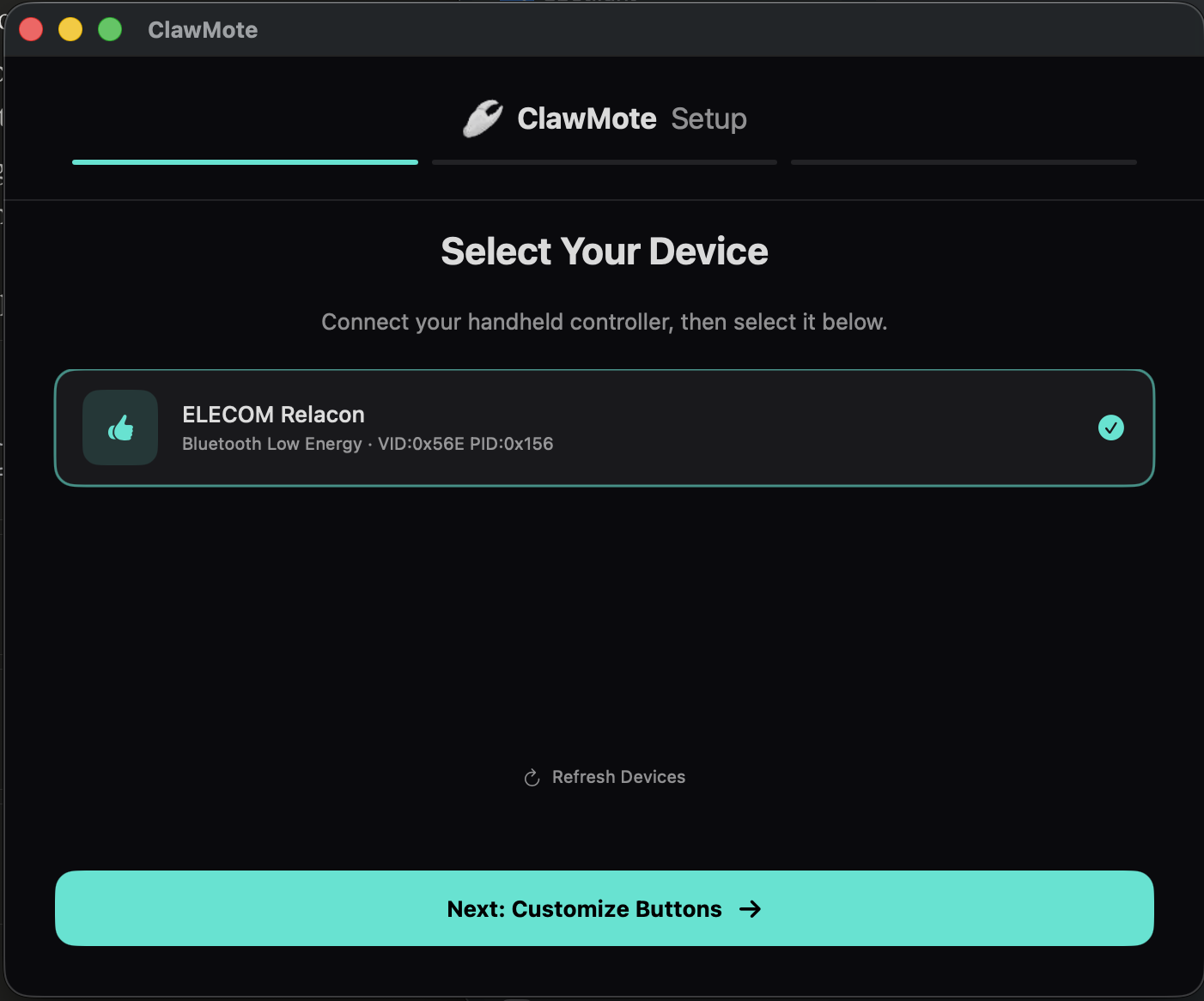Click the first setup progress step bar
This screenshot has width=1204, height=1001.
[x=245, y=162]
